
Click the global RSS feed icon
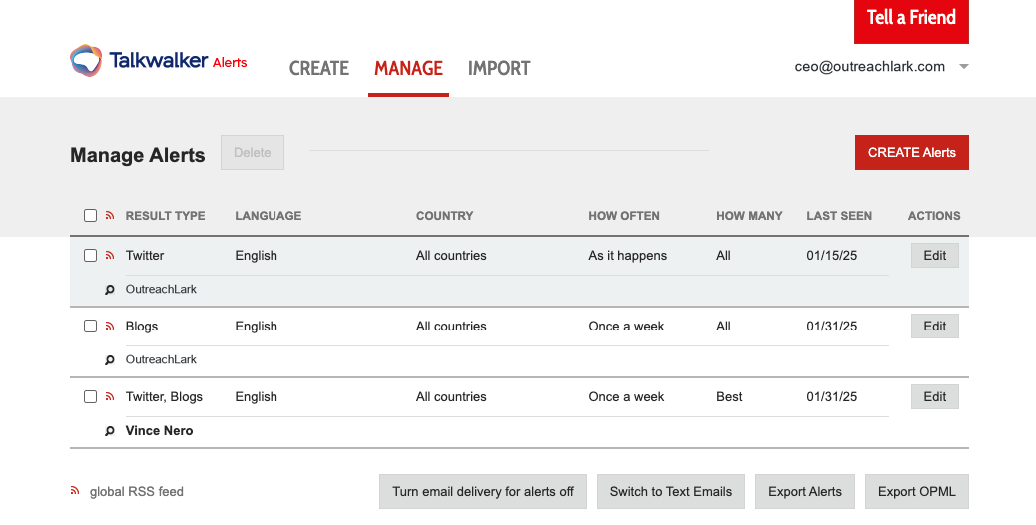(75, 491)
